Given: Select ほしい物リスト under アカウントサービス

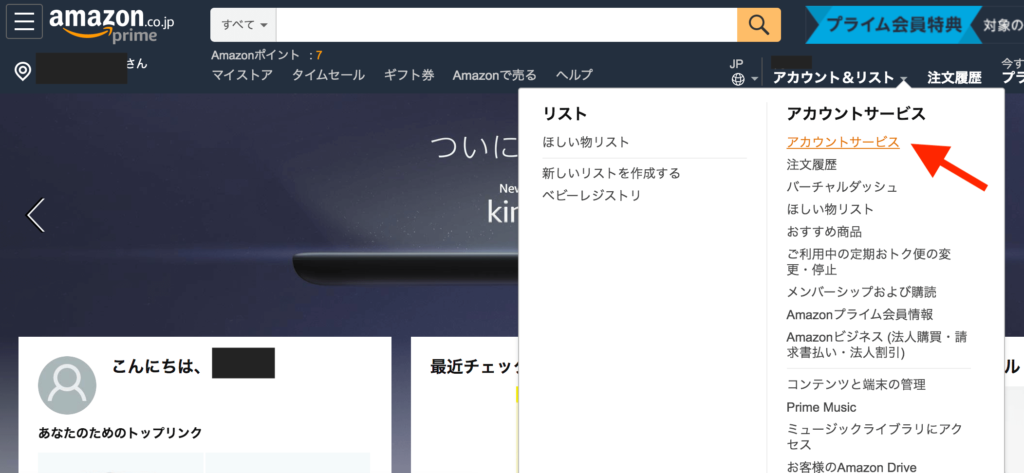Looking at the screenshot, I should click(830, 209).
